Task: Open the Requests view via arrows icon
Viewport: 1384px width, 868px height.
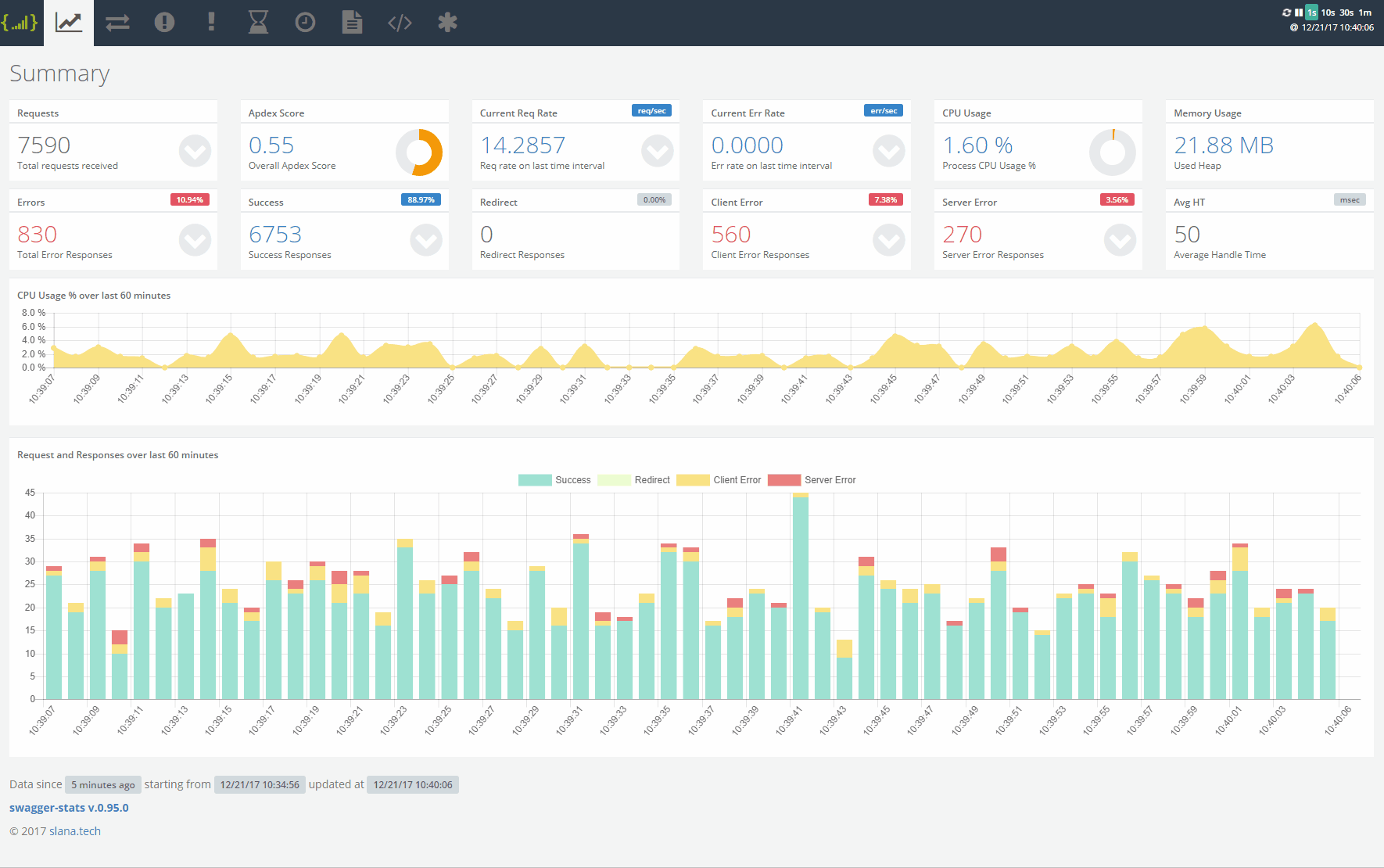Action: click(117, 23)
